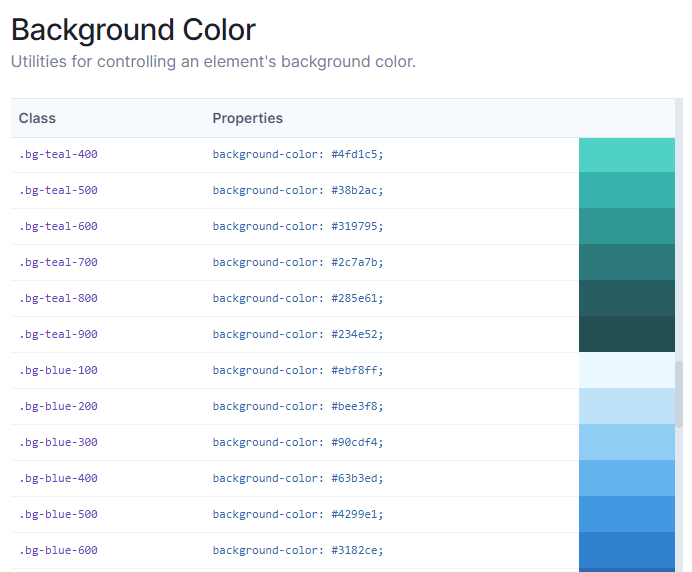Click the Class column header

[x=37, y=118]
